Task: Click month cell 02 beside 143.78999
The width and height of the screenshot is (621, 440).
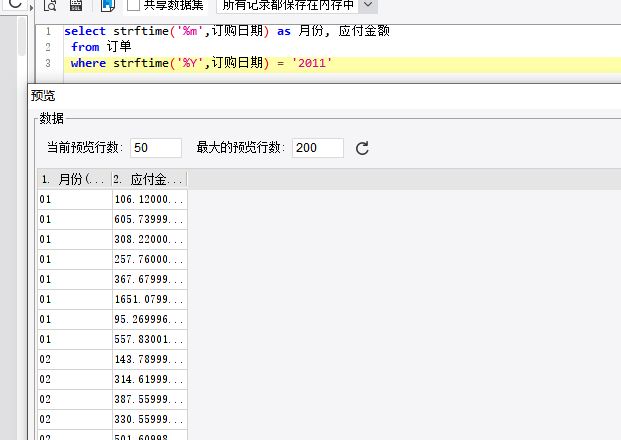Action: coord(75,359)
